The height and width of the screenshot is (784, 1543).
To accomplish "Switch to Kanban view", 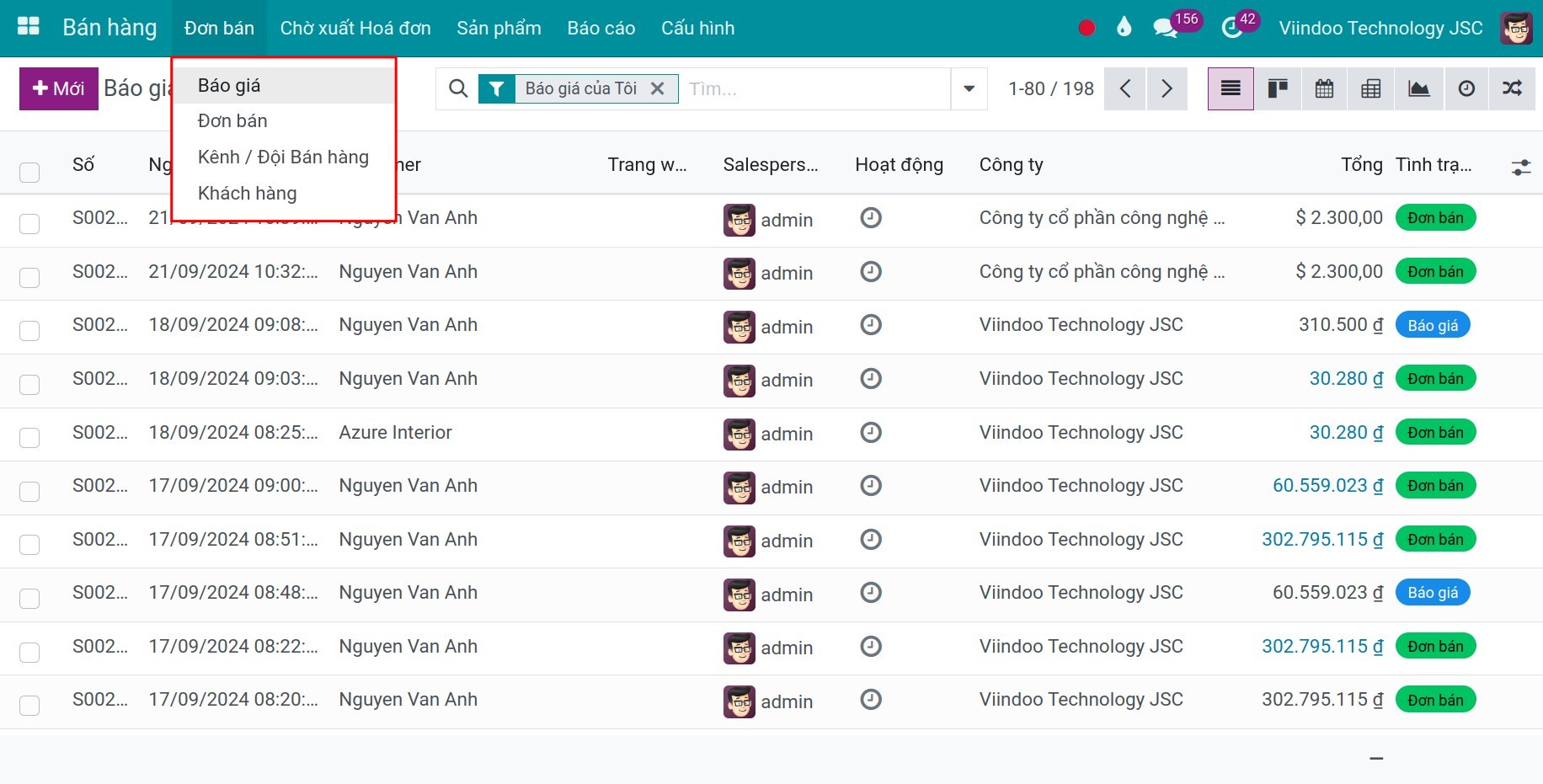I will [1278, 88].
